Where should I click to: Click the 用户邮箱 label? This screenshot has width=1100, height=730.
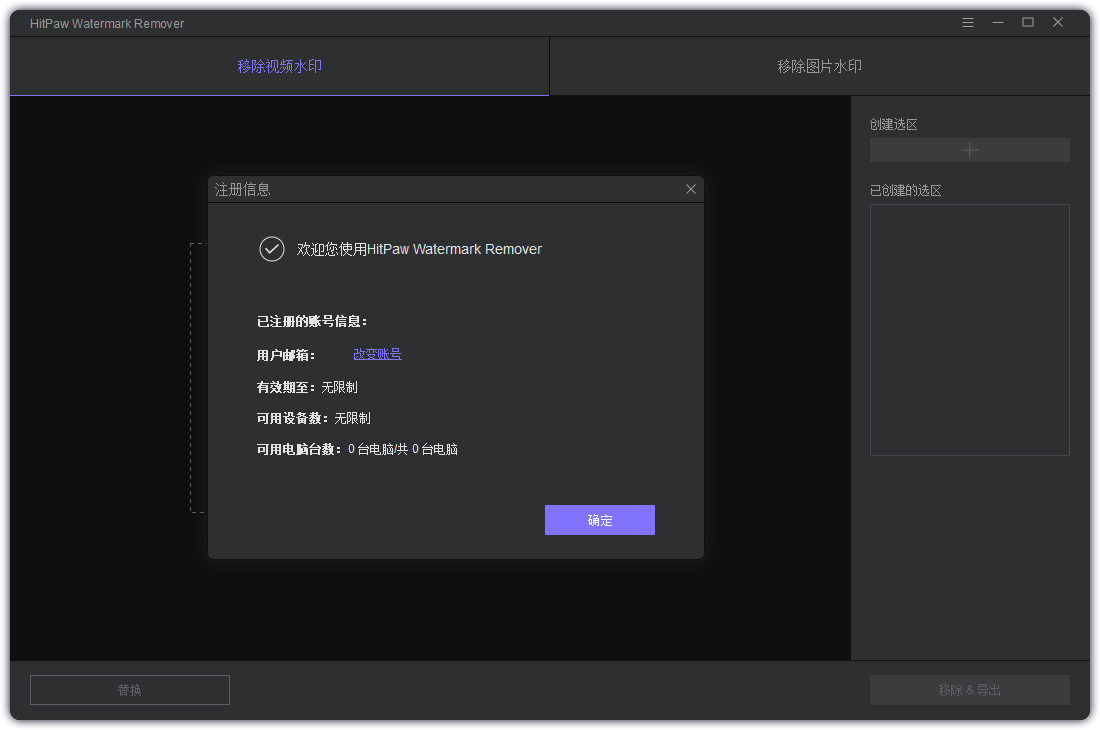[x=286, y=356]
